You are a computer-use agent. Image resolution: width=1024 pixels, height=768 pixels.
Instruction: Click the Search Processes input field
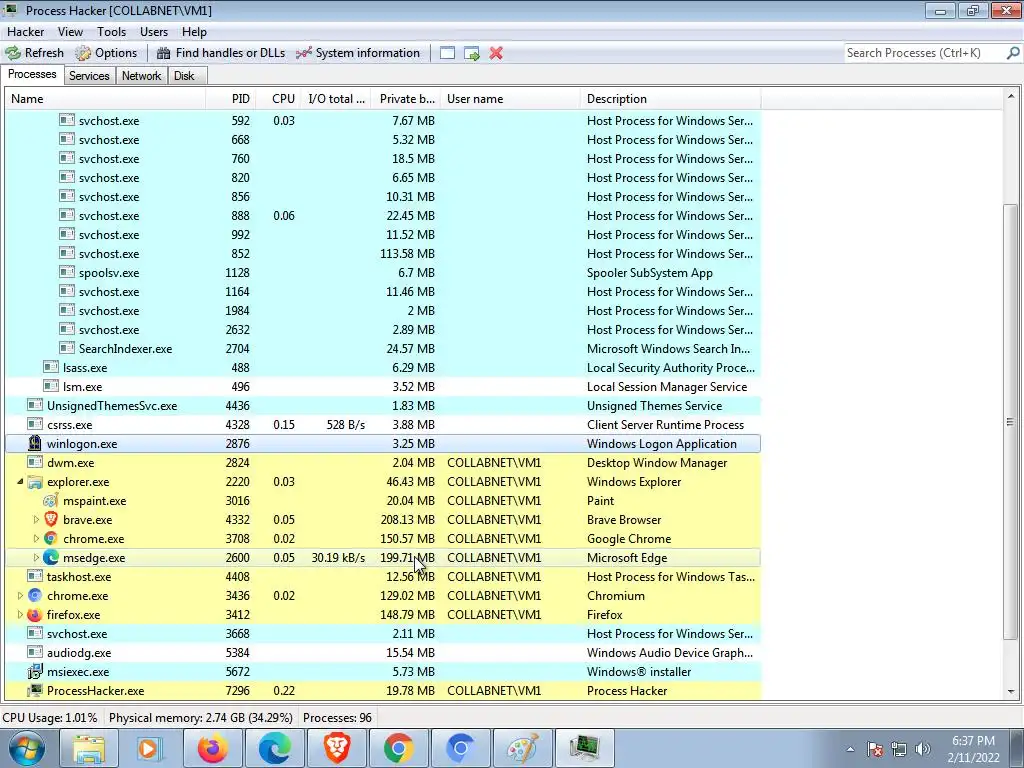(924, 53)
